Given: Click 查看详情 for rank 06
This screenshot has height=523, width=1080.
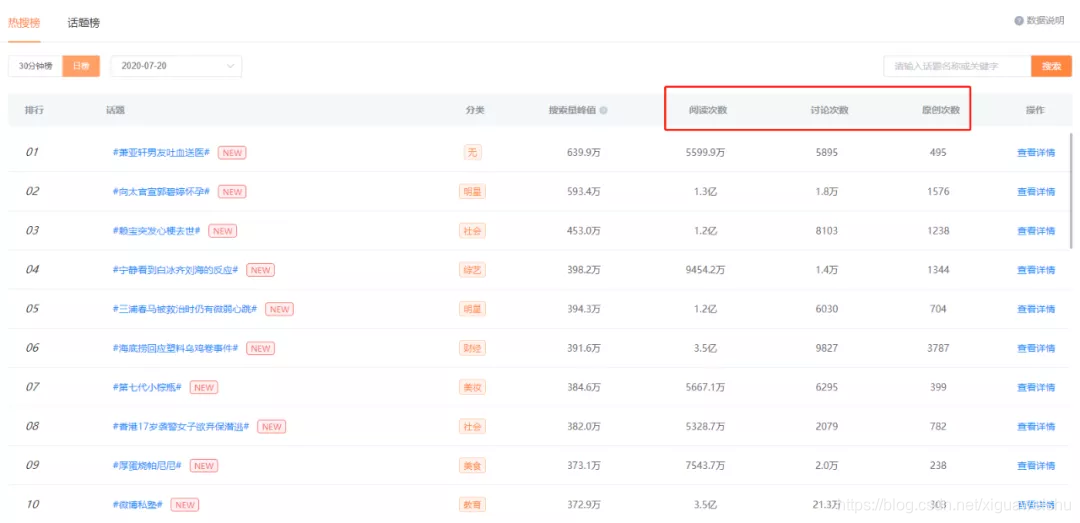Looking at the screenshot, I should (1036, 349).
